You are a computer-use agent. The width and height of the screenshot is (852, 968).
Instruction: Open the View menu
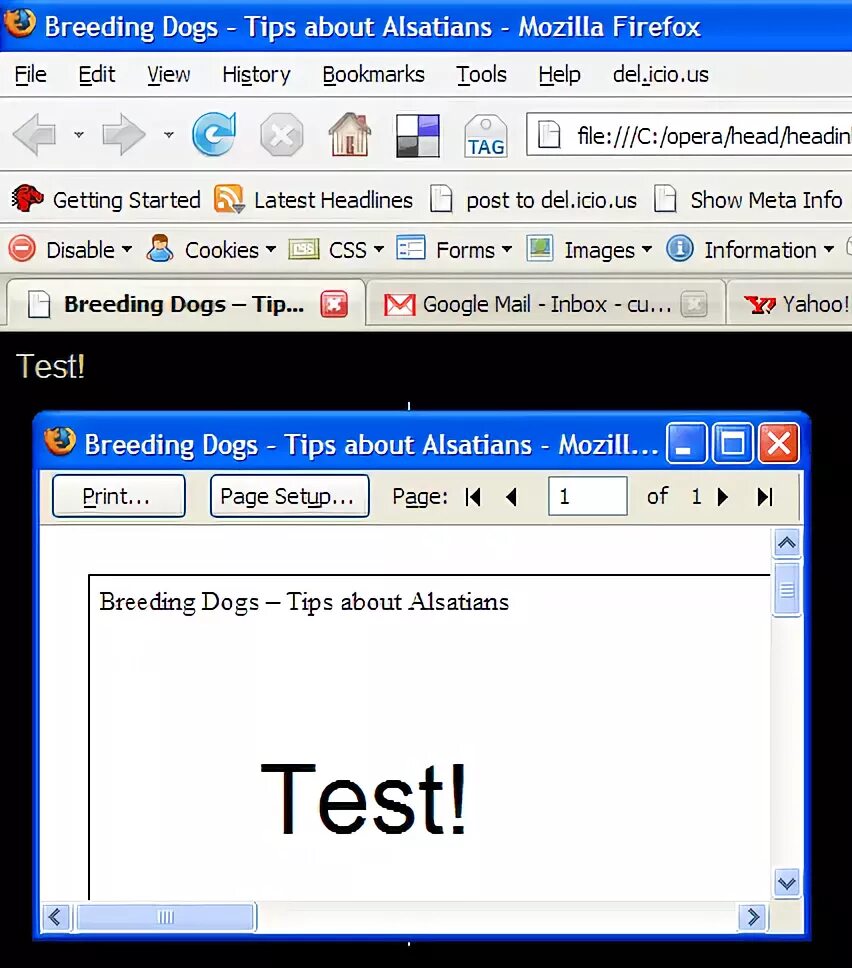point(169,74)
